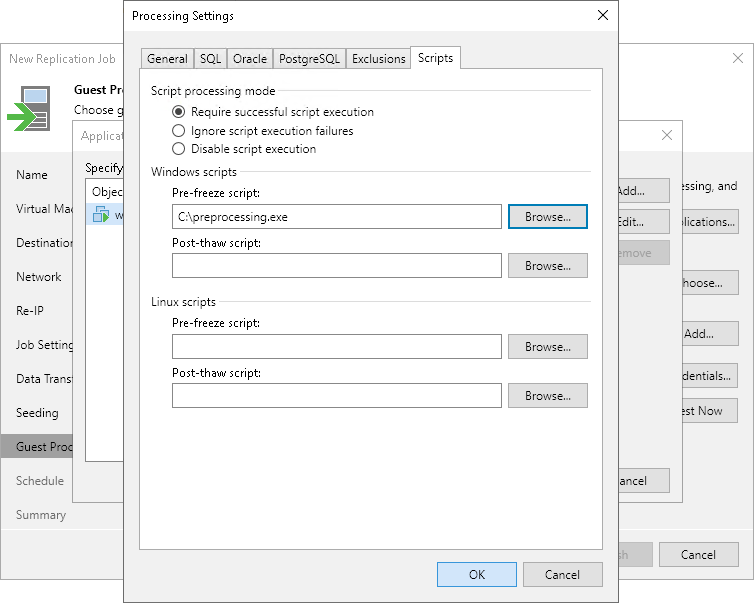Browse for Windows post-thaw script

(x=548, y=266)
